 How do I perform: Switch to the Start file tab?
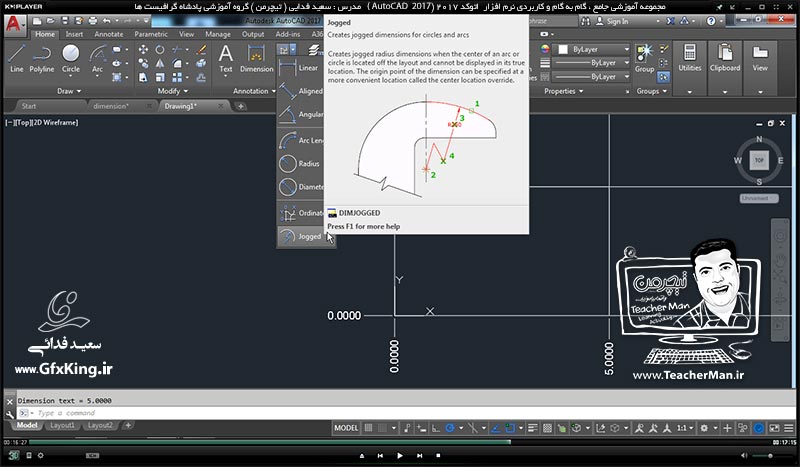[29, 106]
